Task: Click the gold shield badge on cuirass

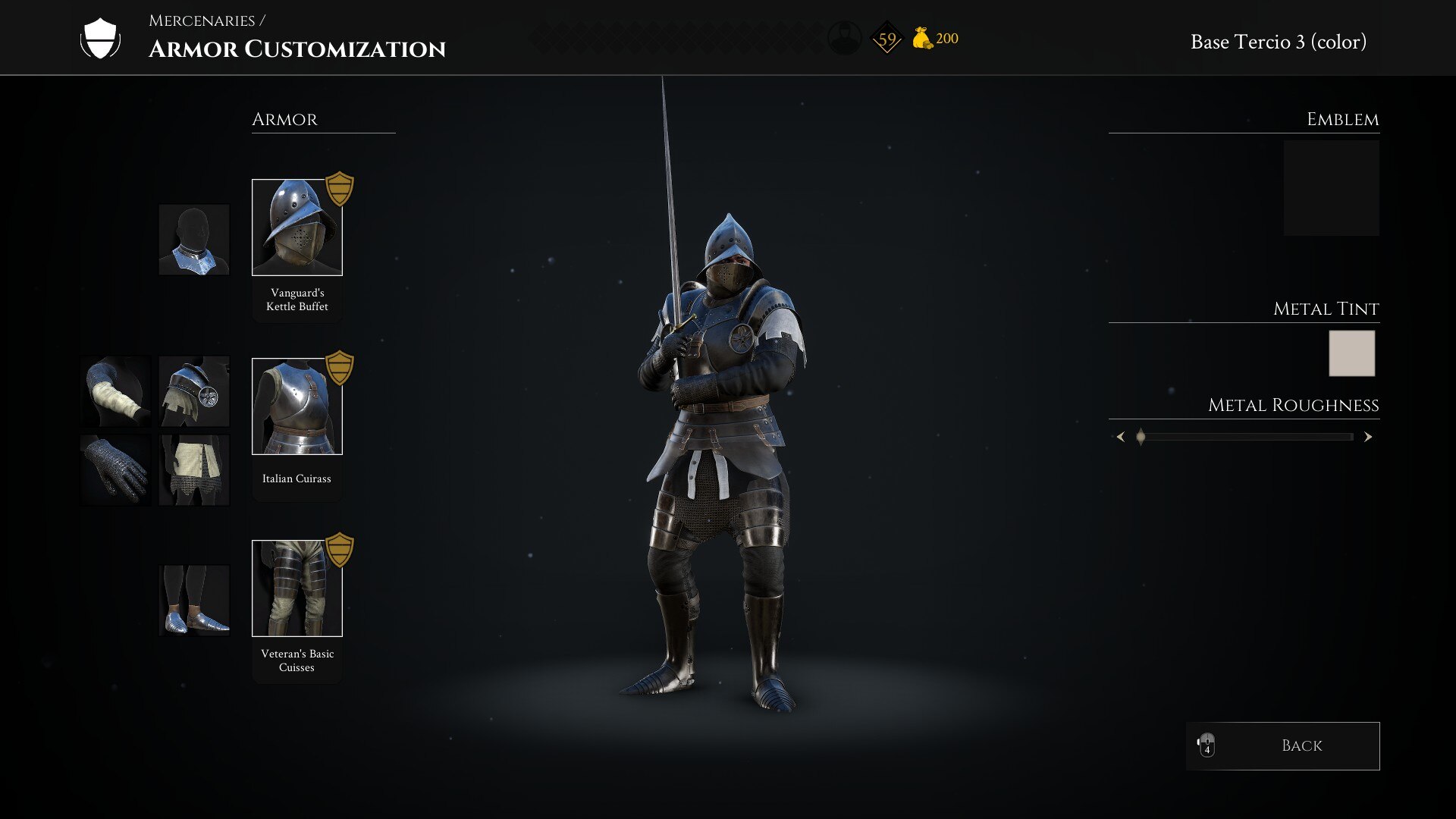Action: (x=340, y=368)
